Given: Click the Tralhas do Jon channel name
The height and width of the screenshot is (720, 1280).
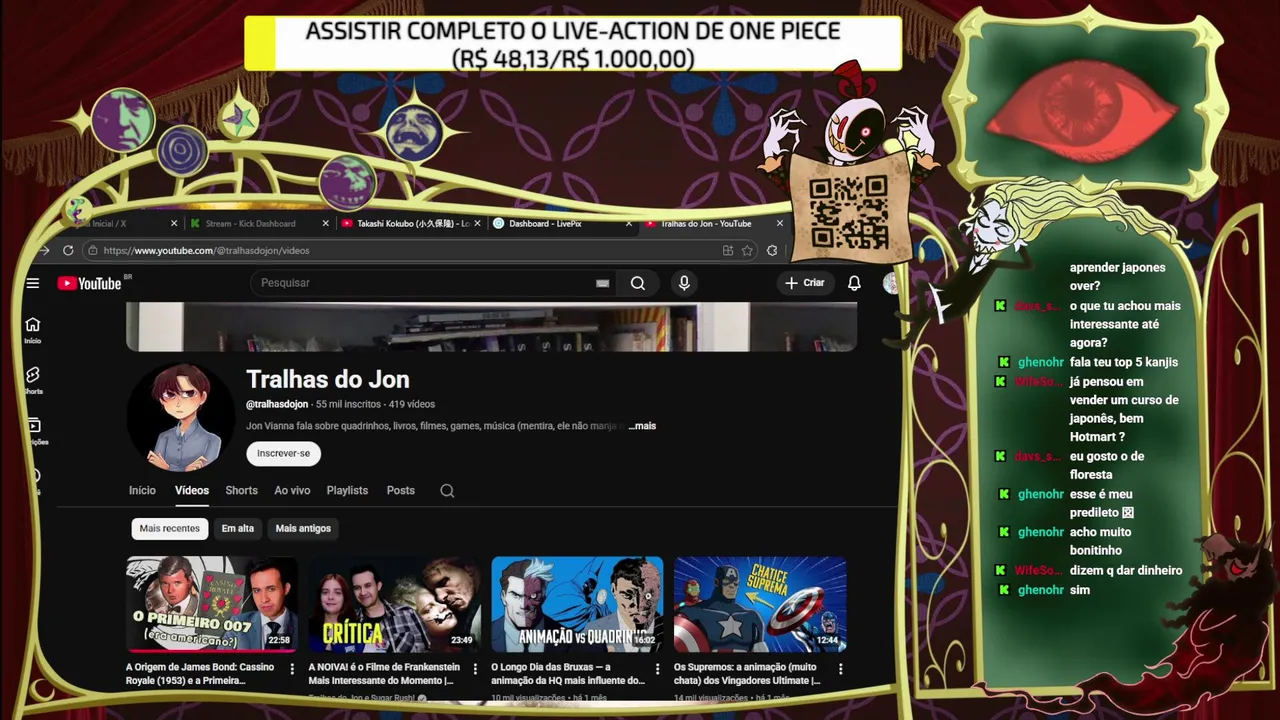Looking at the screenshot, I should tap(328, 380).
